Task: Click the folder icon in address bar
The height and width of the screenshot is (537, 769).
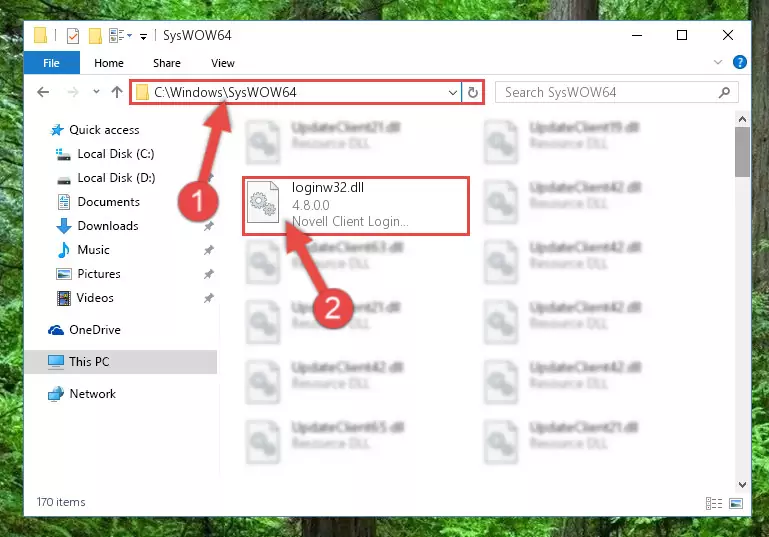Action: (x=142, y=92)
